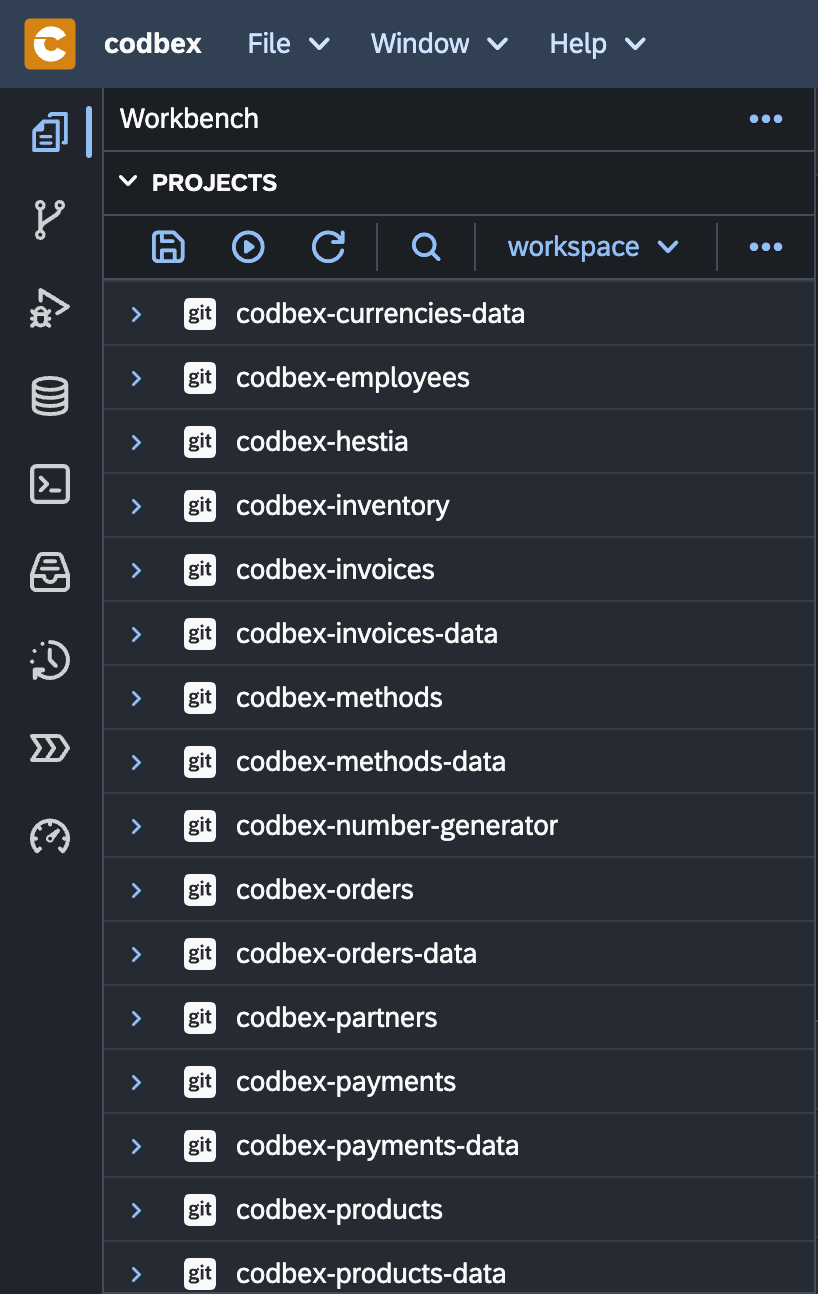
Task: Click the codbex logo icon
Action: coord(50,44)
